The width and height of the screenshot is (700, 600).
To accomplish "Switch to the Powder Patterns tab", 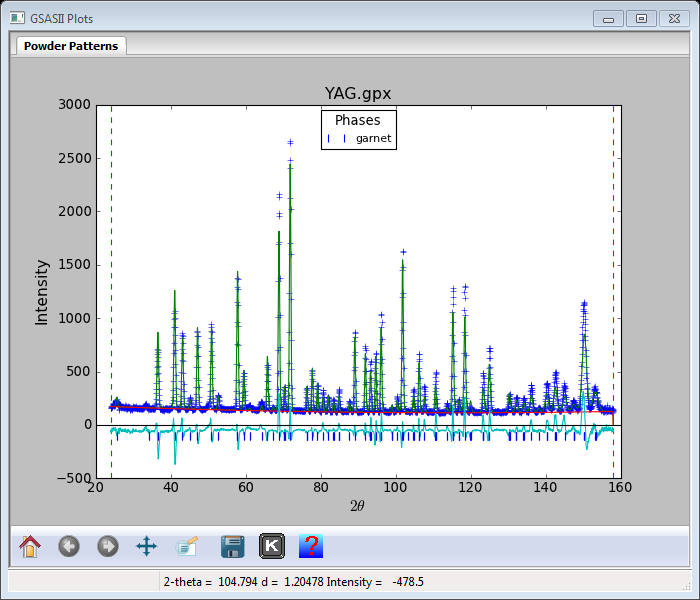I will [71, 46].
